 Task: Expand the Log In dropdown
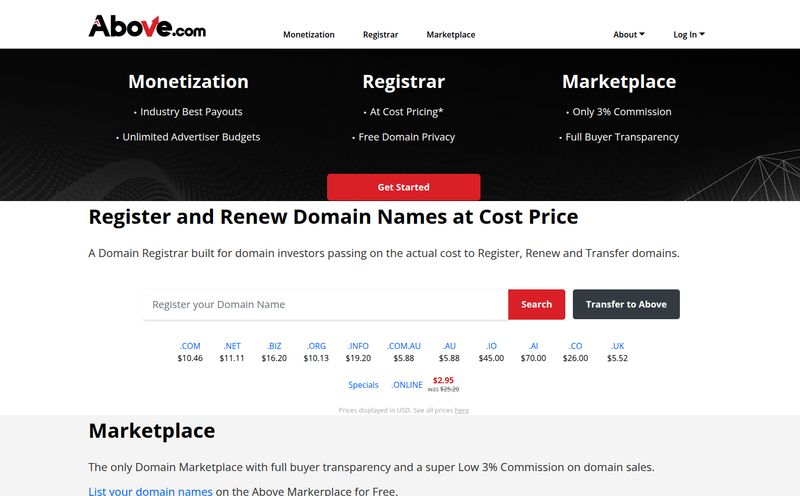[689, 35]
